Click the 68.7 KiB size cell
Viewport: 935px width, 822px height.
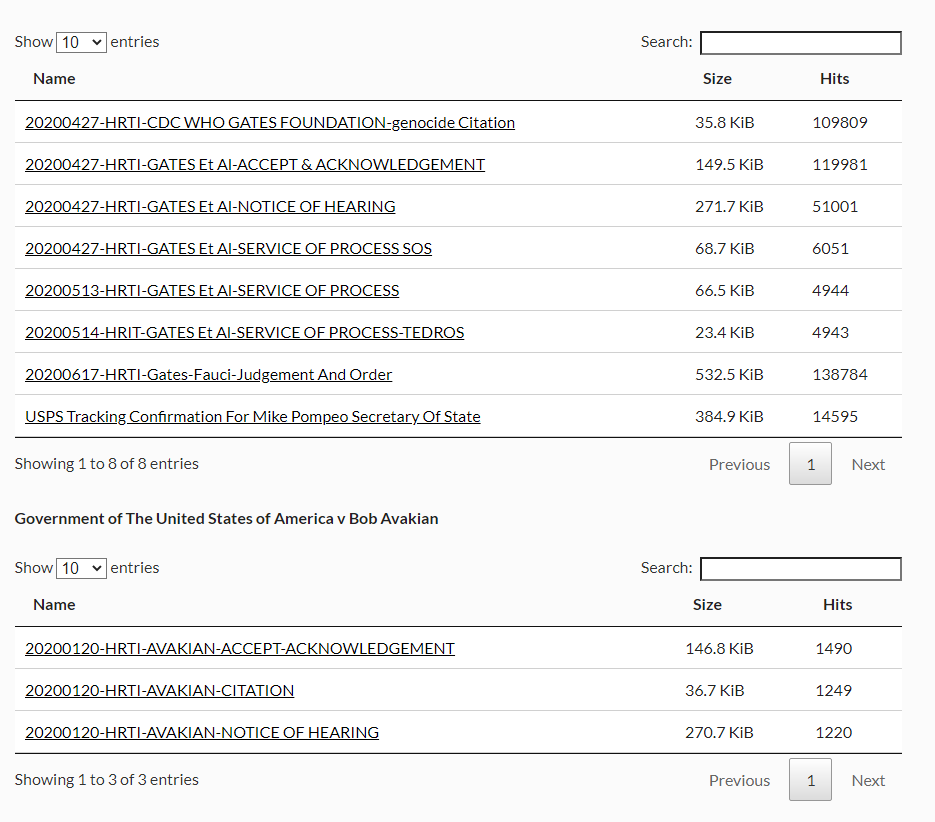point(725,249)
